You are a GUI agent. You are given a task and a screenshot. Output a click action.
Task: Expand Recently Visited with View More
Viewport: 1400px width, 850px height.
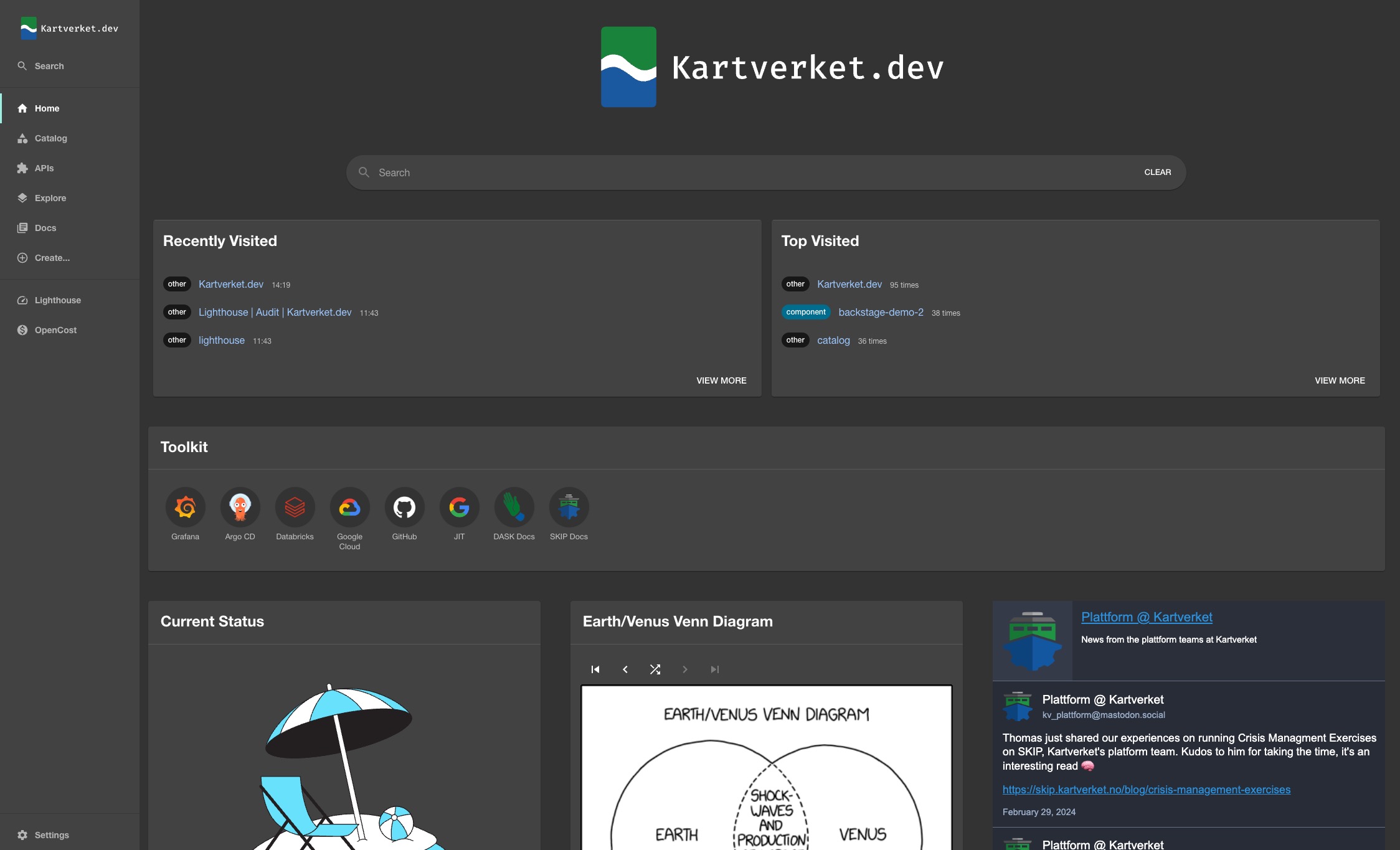[721, 380]
